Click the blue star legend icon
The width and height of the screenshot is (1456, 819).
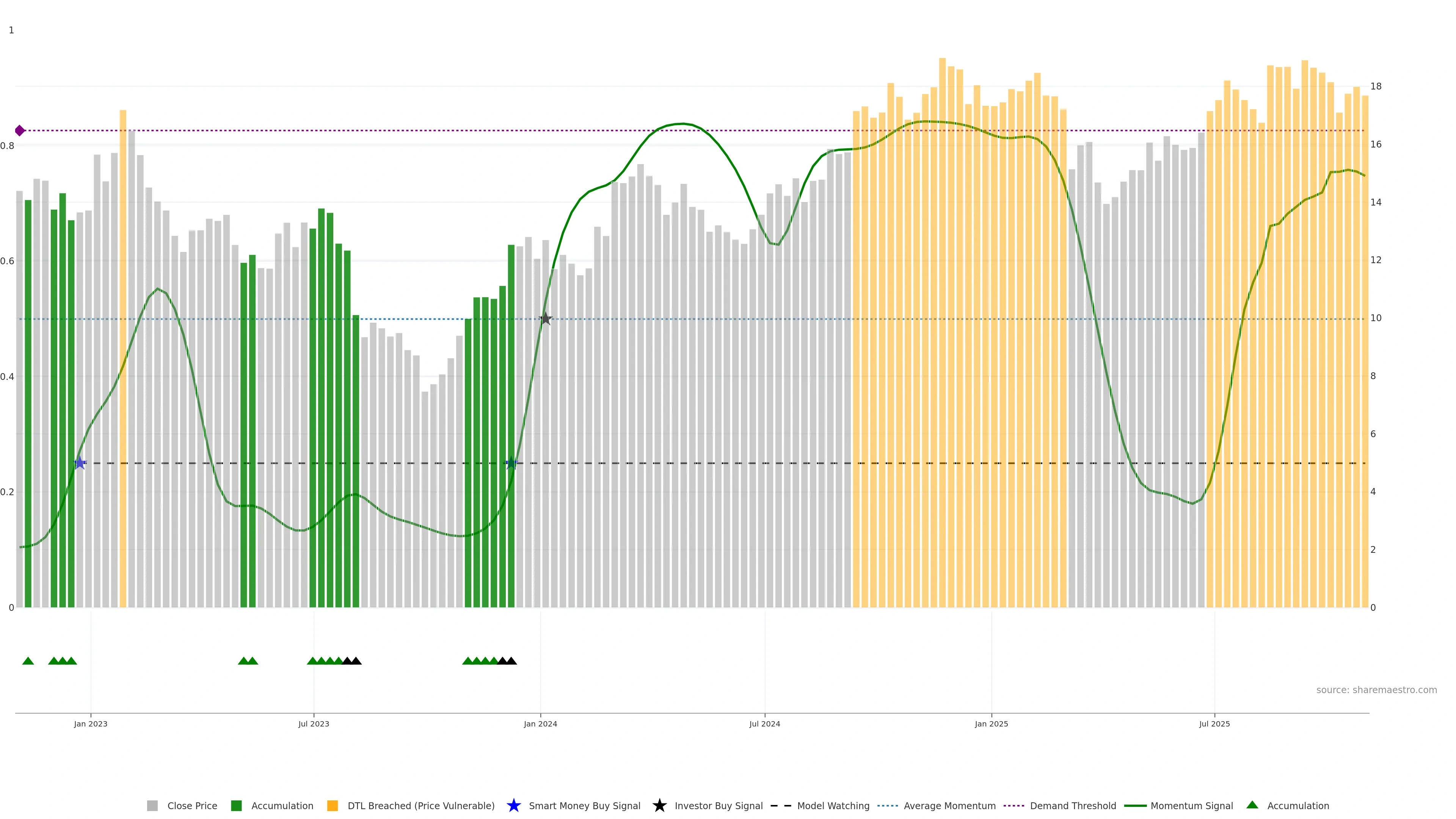click(x=513, y=805)
